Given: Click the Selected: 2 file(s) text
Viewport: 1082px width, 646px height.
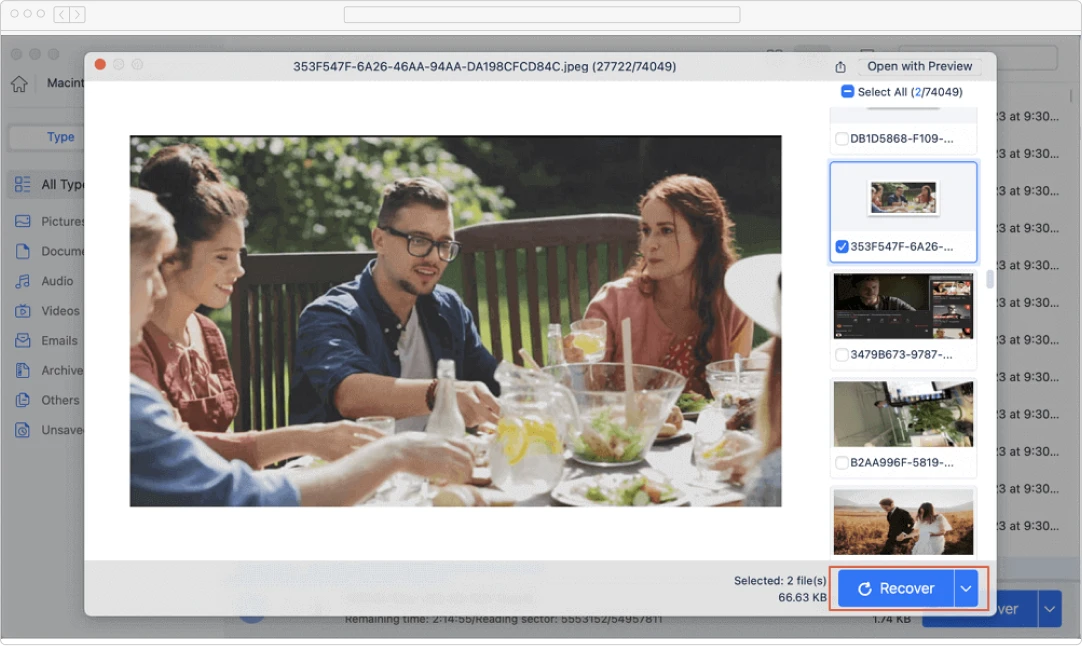Looking at the screenshot, I should point(779,581).
